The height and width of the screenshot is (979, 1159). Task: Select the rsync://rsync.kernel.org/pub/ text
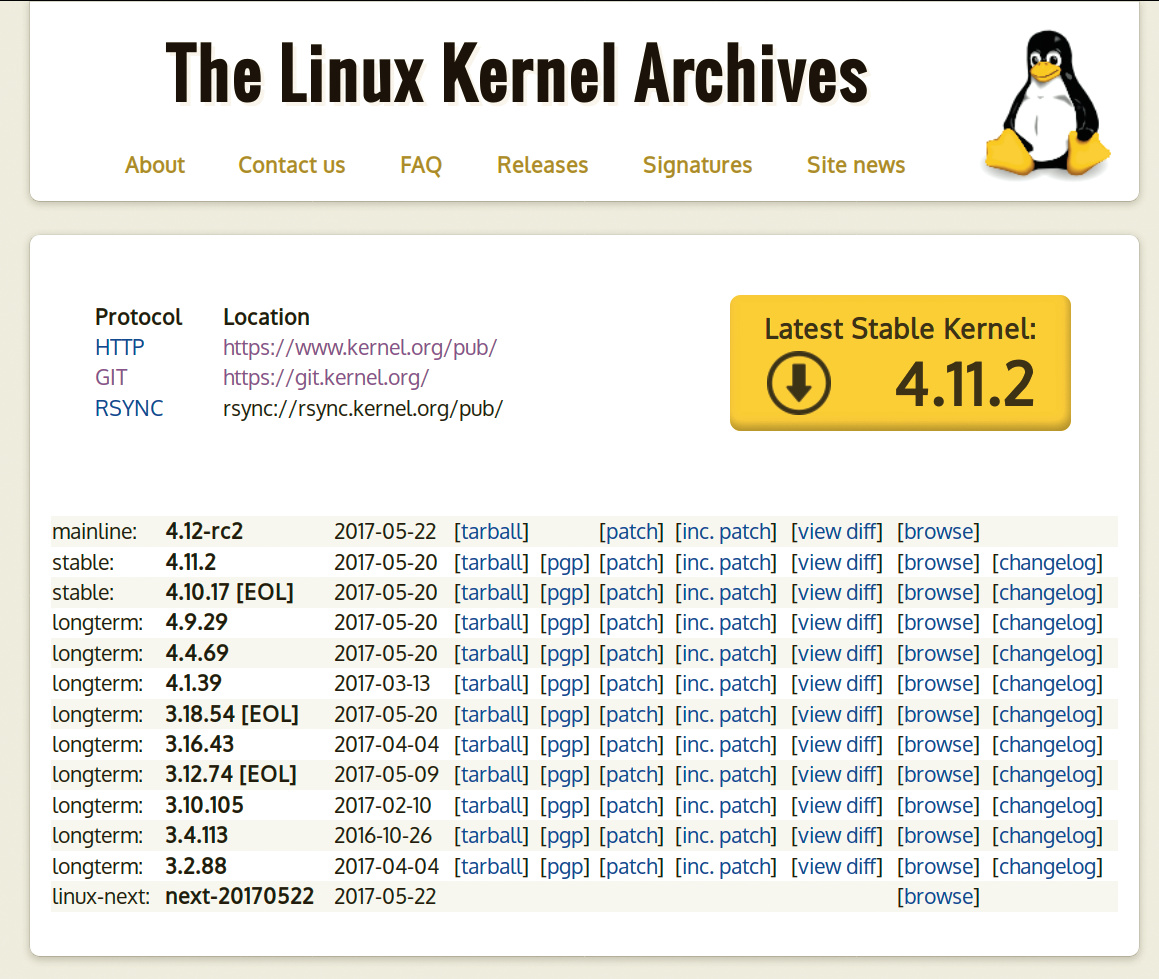click(363, 408)
